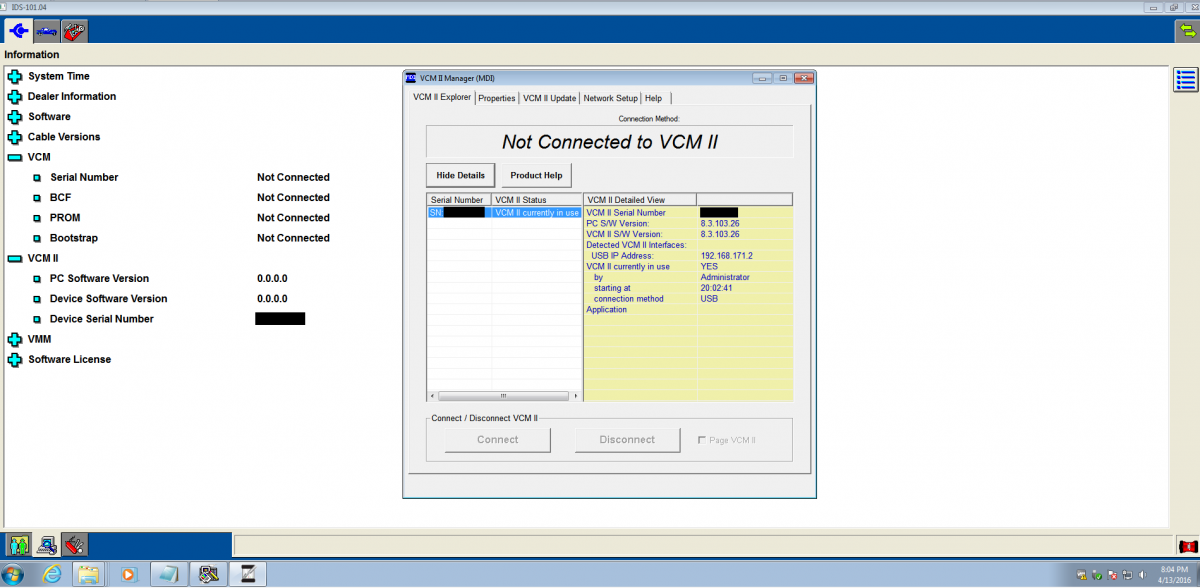Click the Serial Number column header in device list

[459, 200]
